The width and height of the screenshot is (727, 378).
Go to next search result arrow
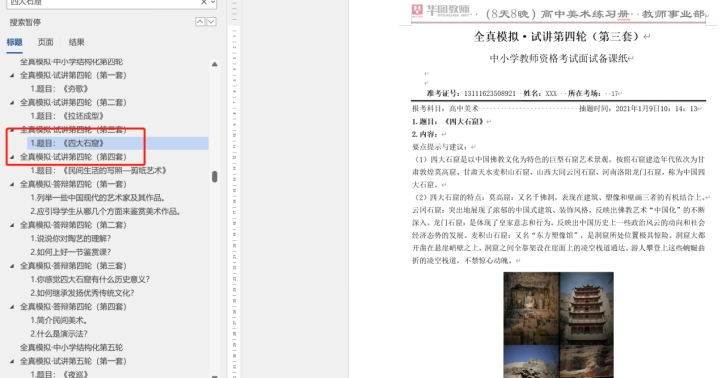point(211,22)
